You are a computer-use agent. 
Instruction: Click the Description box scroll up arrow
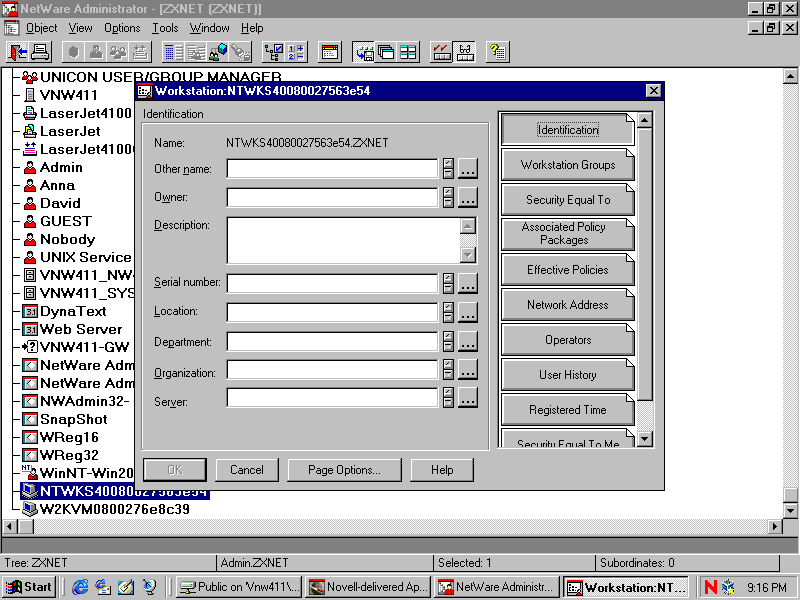[468, 226]
